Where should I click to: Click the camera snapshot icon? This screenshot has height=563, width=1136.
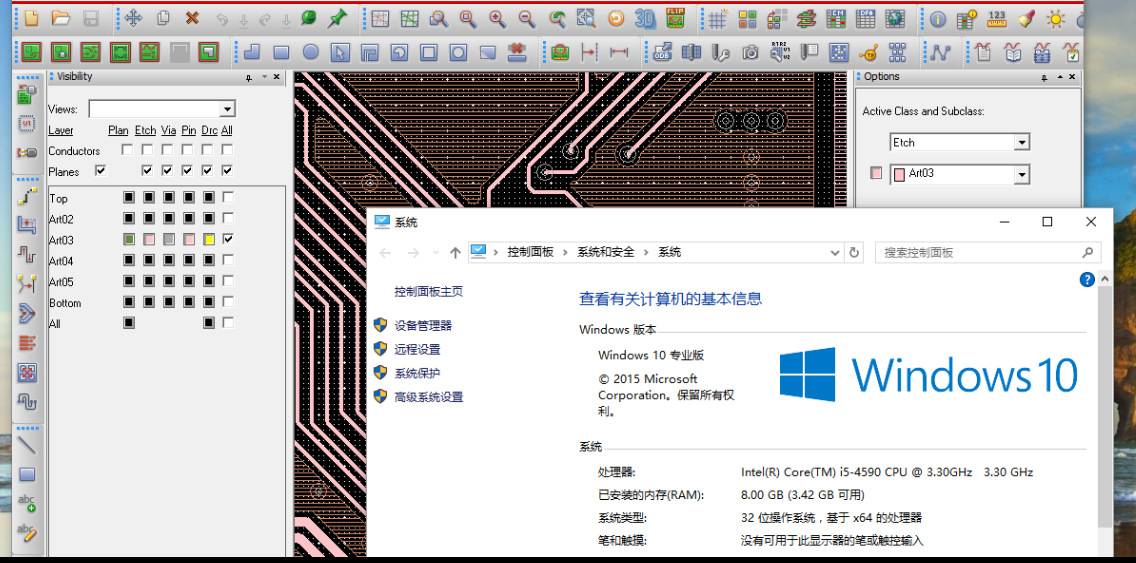point(751,52)
